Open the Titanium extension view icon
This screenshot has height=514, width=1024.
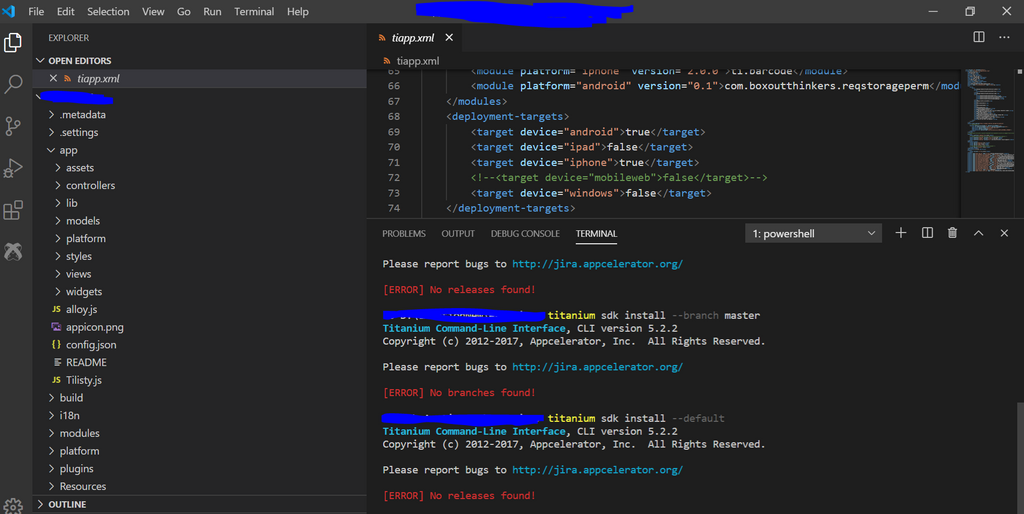click(x=13, y=251)
